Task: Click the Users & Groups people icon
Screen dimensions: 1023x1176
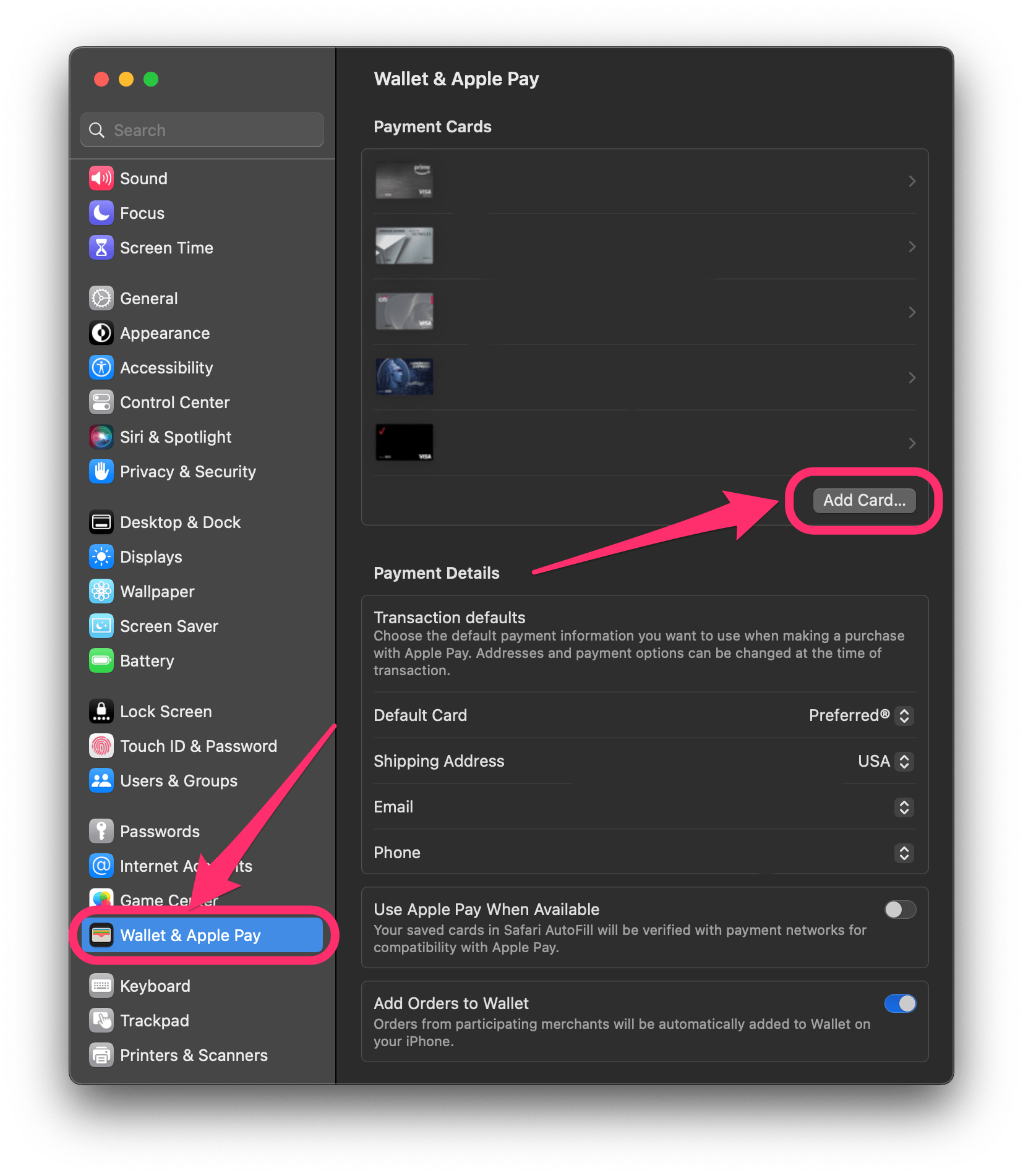Action: 101,781
